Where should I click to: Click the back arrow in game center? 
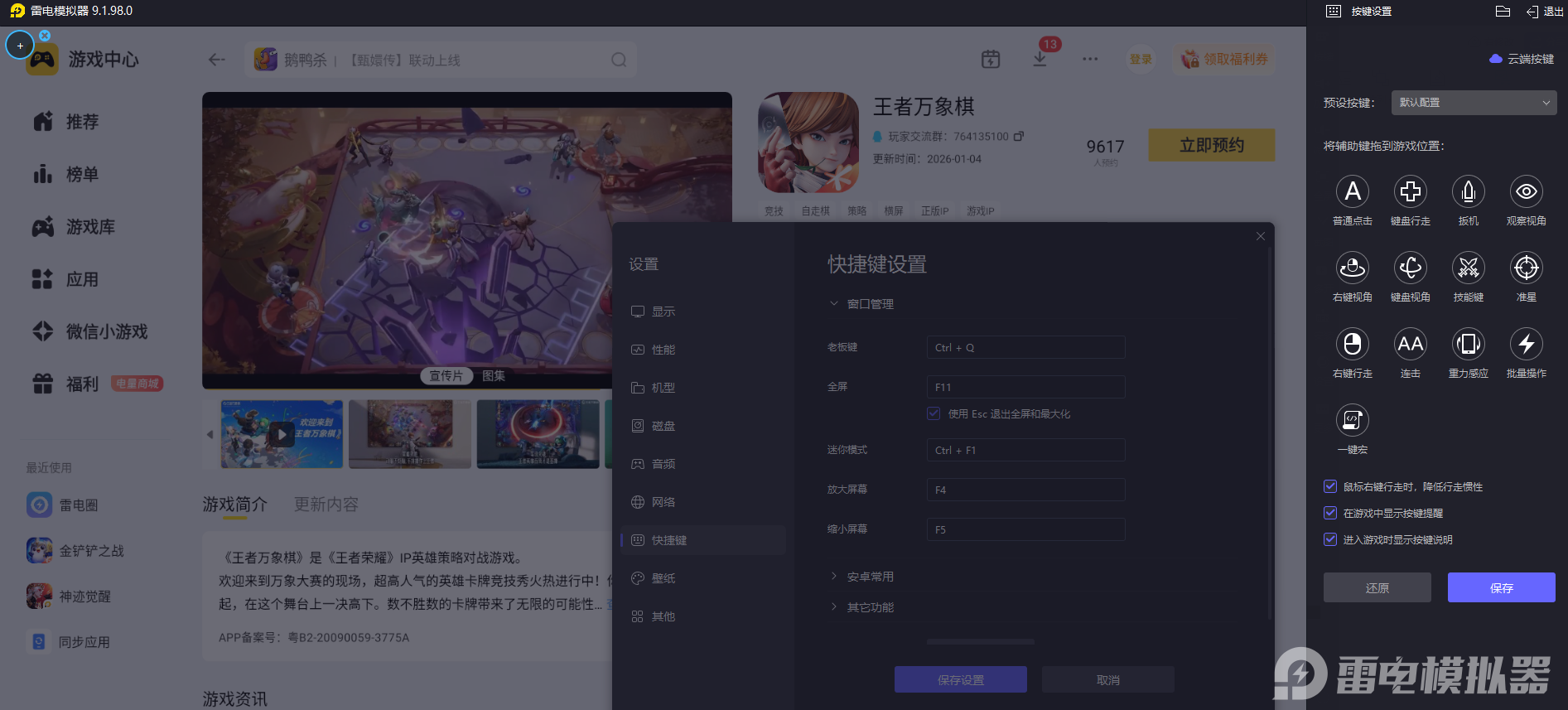click(217, 60)
